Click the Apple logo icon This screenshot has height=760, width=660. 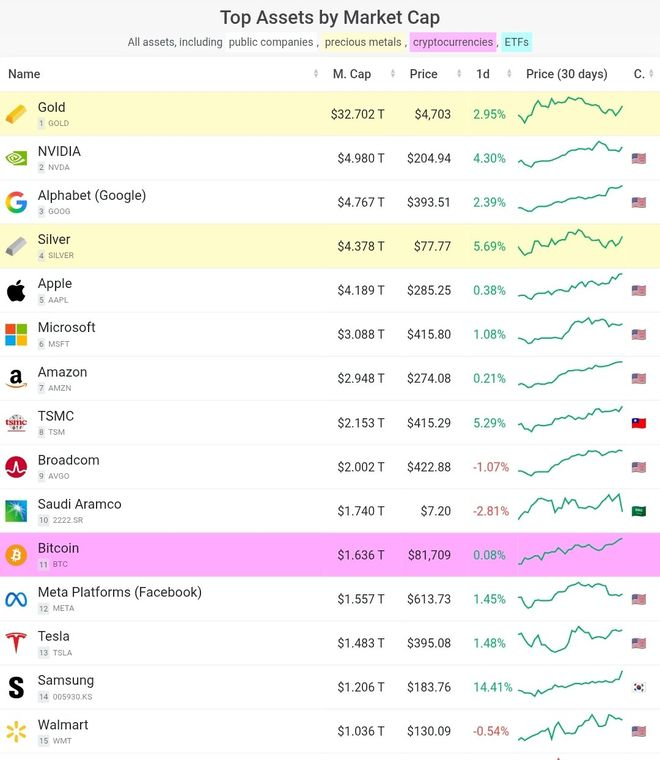click(x=16, y=290)
